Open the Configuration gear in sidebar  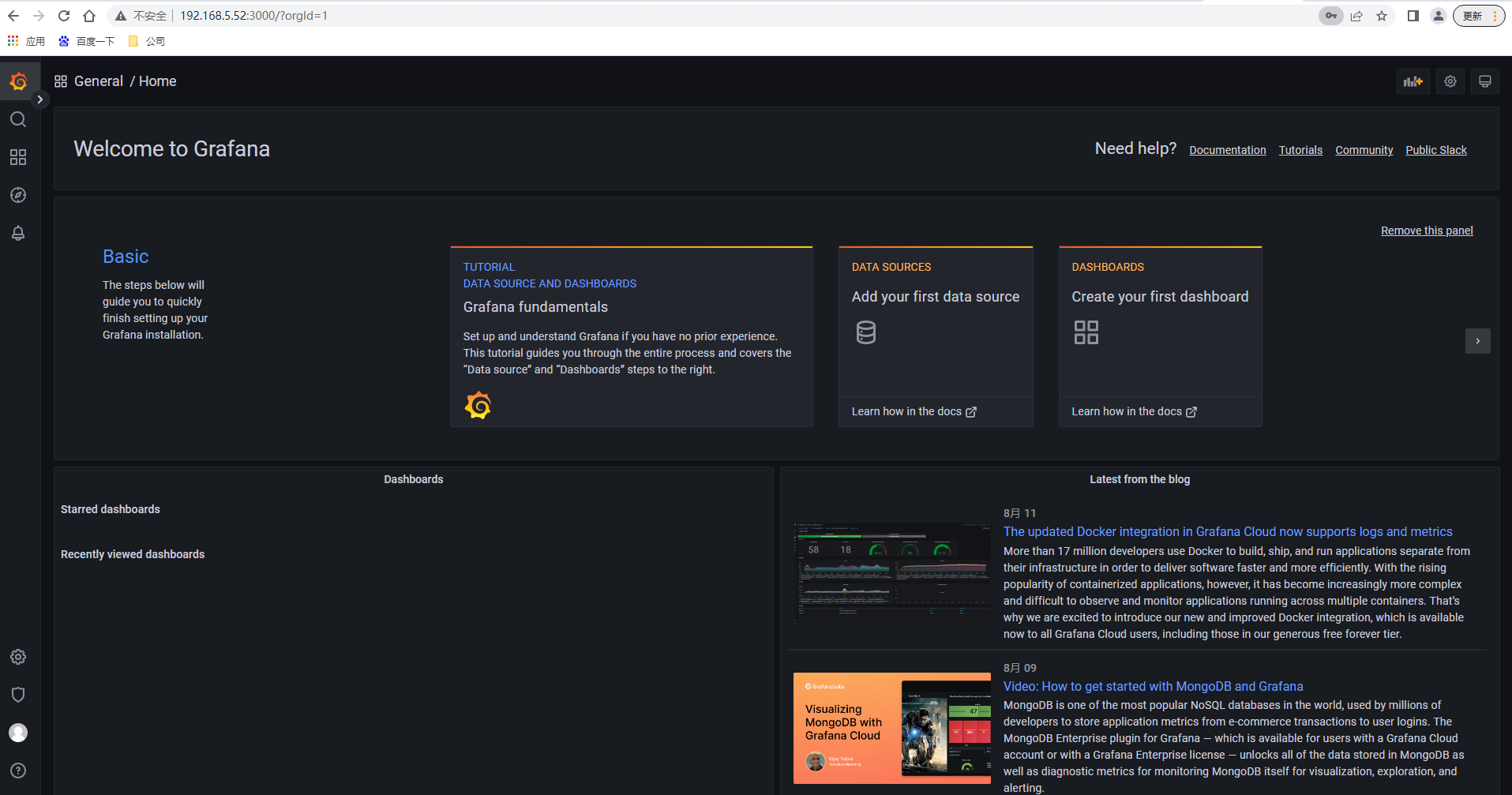[x=18, y=657]
